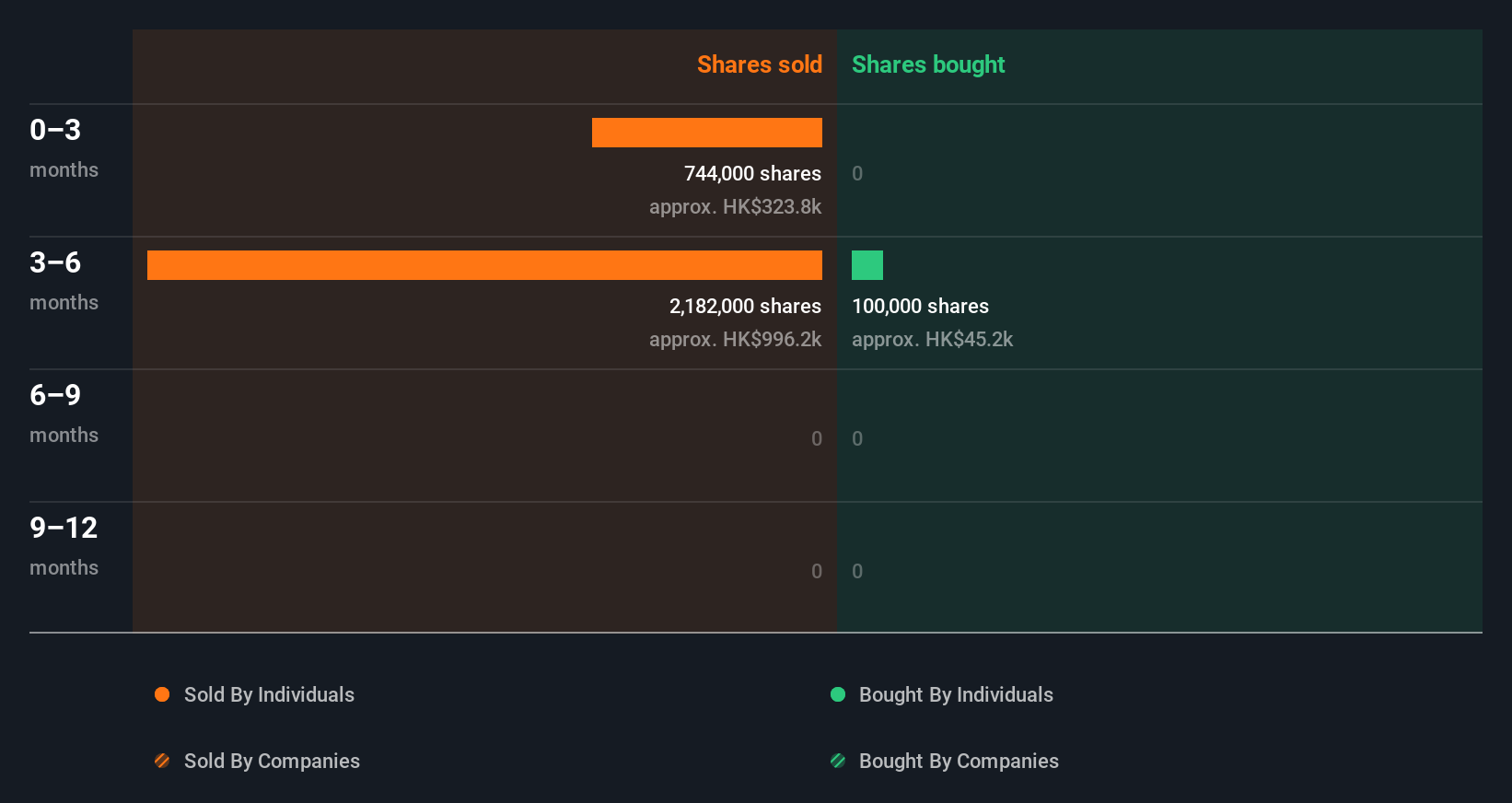Select the 3–6 months row label
1512x803 pixels.
point(64,280)
